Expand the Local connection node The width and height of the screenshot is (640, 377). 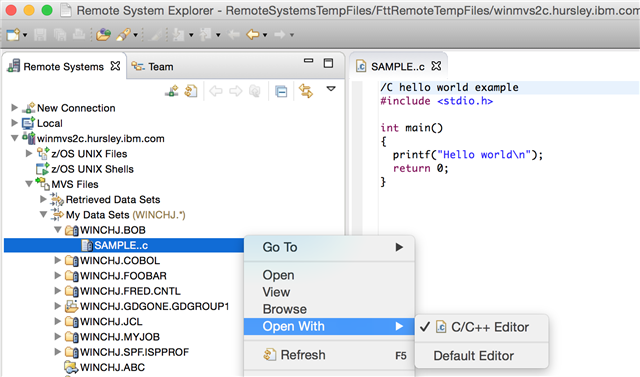tap(14, 123)
